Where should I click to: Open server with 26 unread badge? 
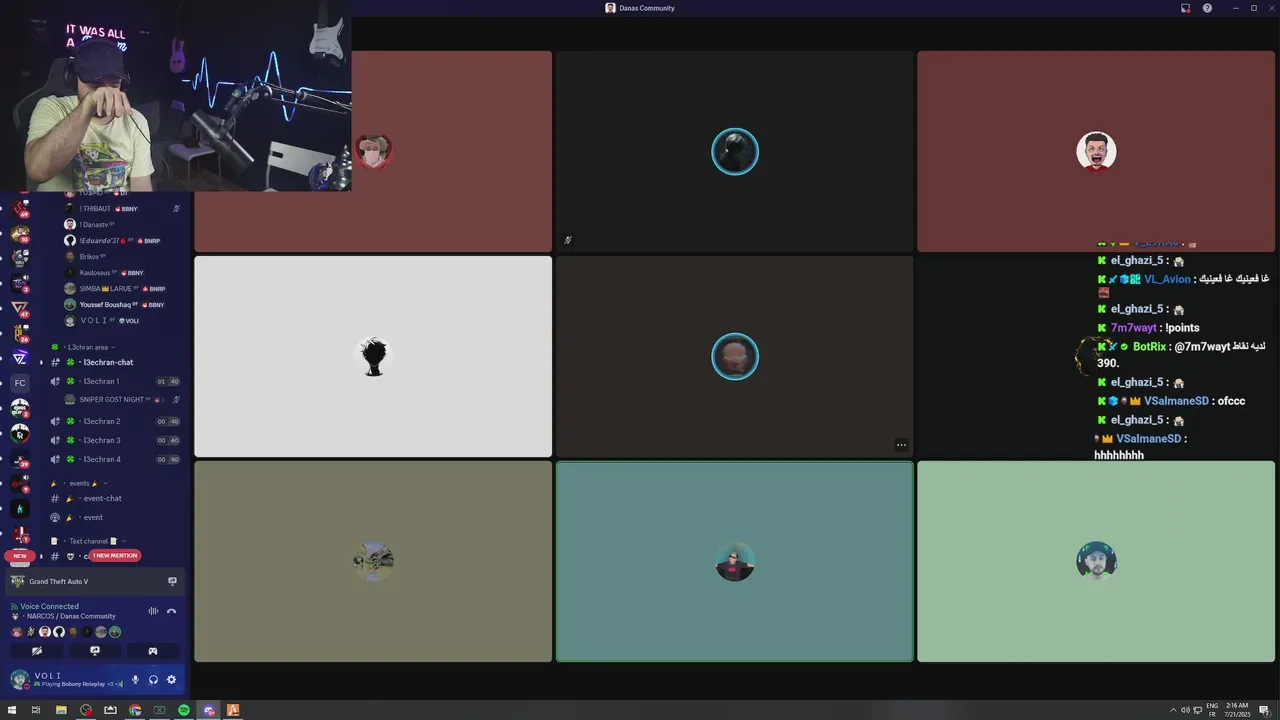(20, 332)
